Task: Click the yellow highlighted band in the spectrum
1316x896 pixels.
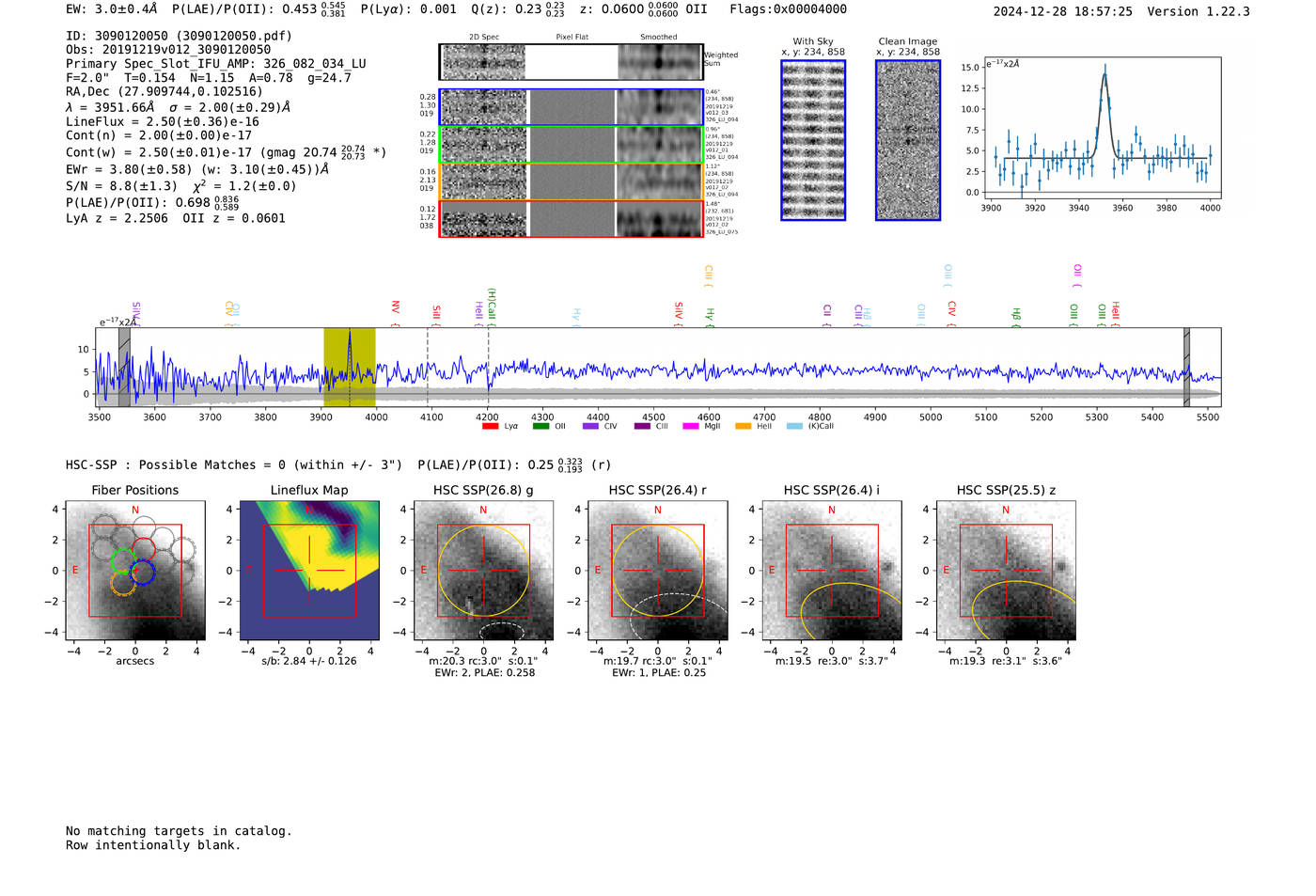Action: (350, 367)
